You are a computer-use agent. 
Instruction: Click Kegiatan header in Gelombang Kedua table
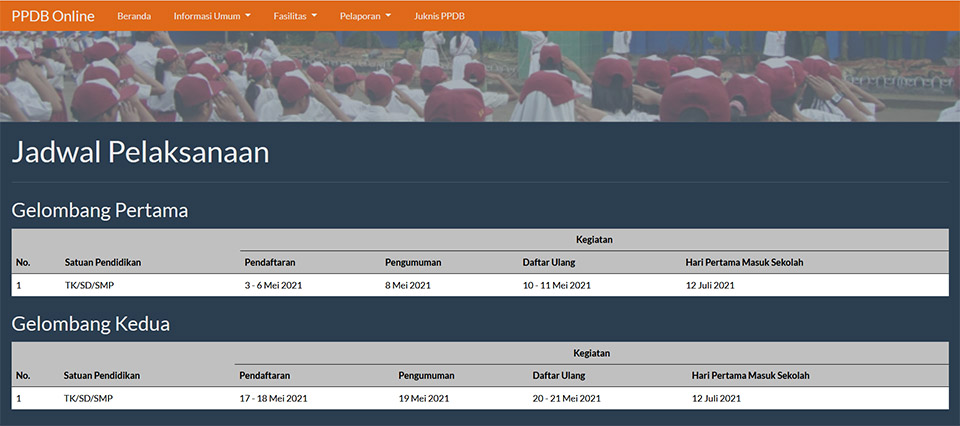click(x=591, y=353)
